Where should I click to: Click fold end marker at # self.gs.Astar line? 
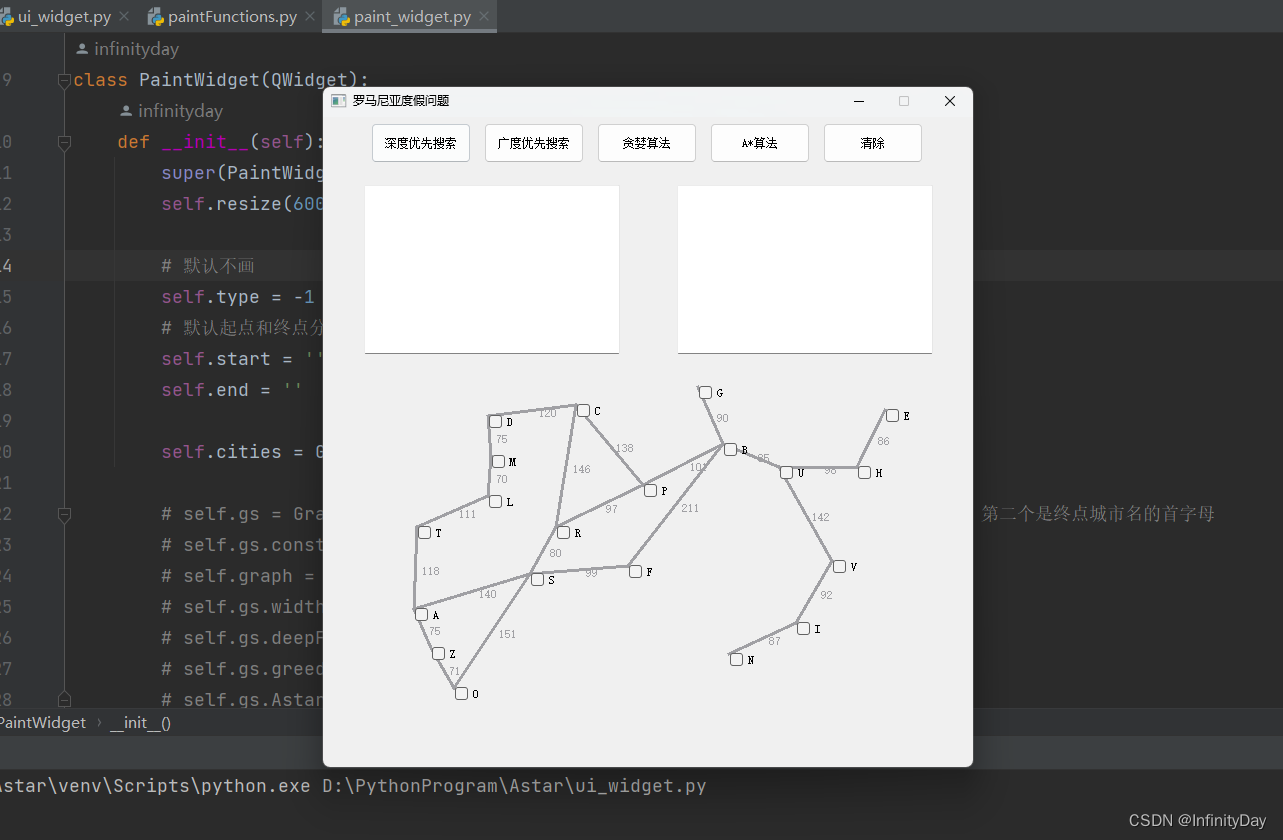64,700
